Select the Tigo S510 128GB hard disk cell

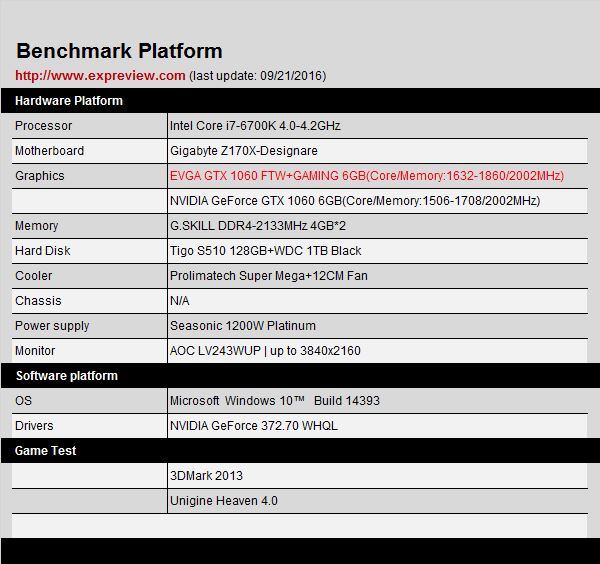(x=266, y=251)
